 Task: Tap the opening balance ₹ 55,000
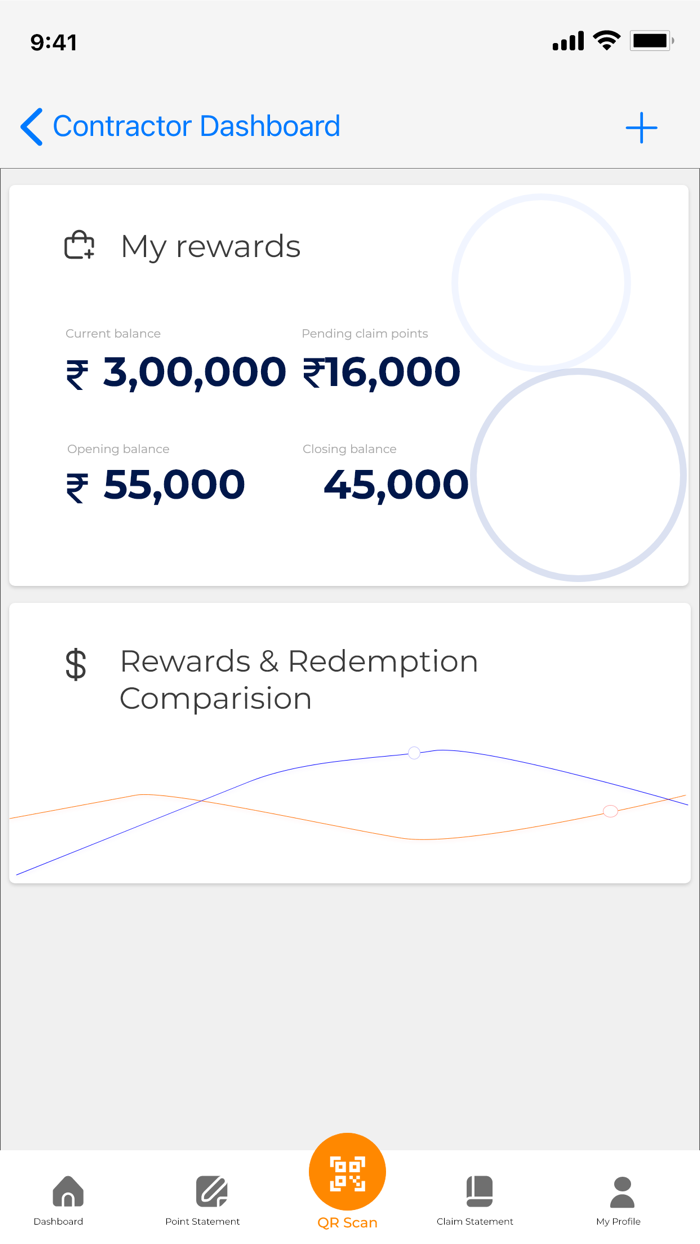156,486
